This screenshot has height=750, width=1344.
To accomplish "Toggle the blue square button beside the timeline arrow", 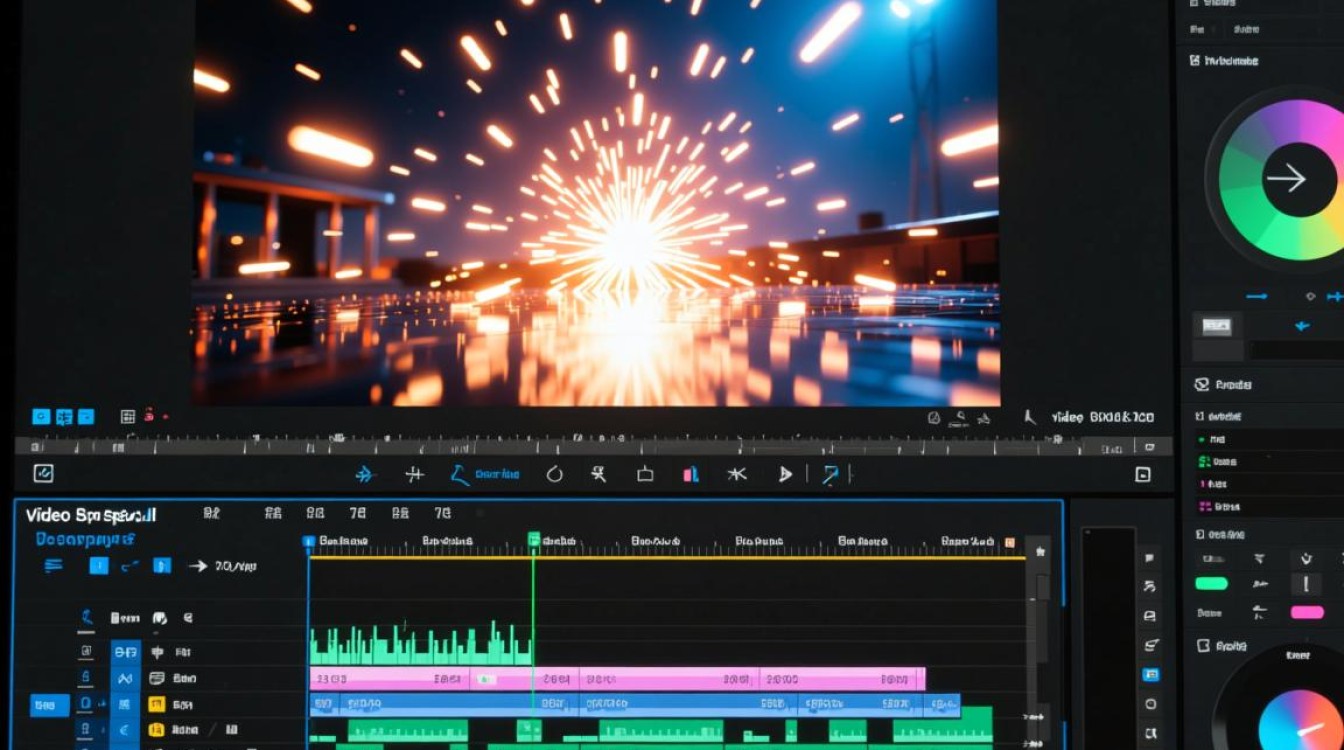I will [x=161, y=566].
